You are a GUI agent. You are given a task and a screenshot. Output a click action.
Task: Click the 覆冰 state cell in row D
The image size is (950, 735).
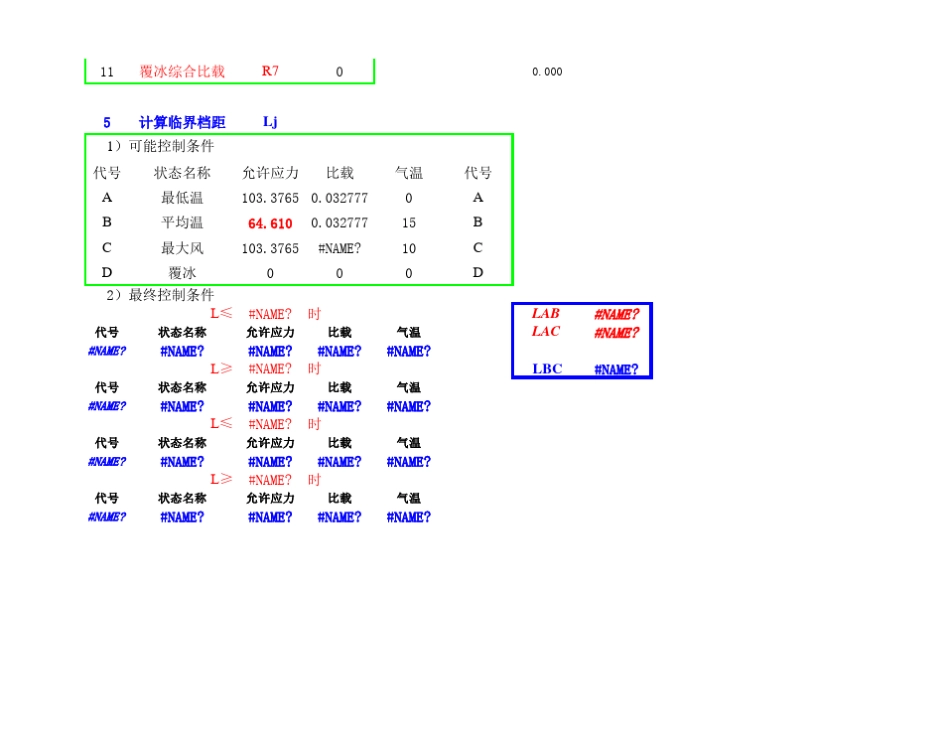pos(182,273)
